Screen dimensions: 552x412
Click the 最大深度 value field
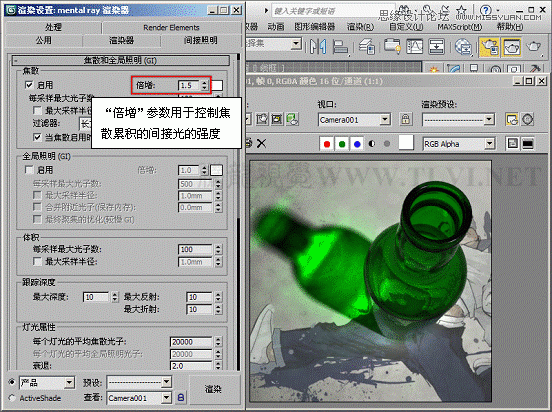pyautogui.click(x=96, y=297)
